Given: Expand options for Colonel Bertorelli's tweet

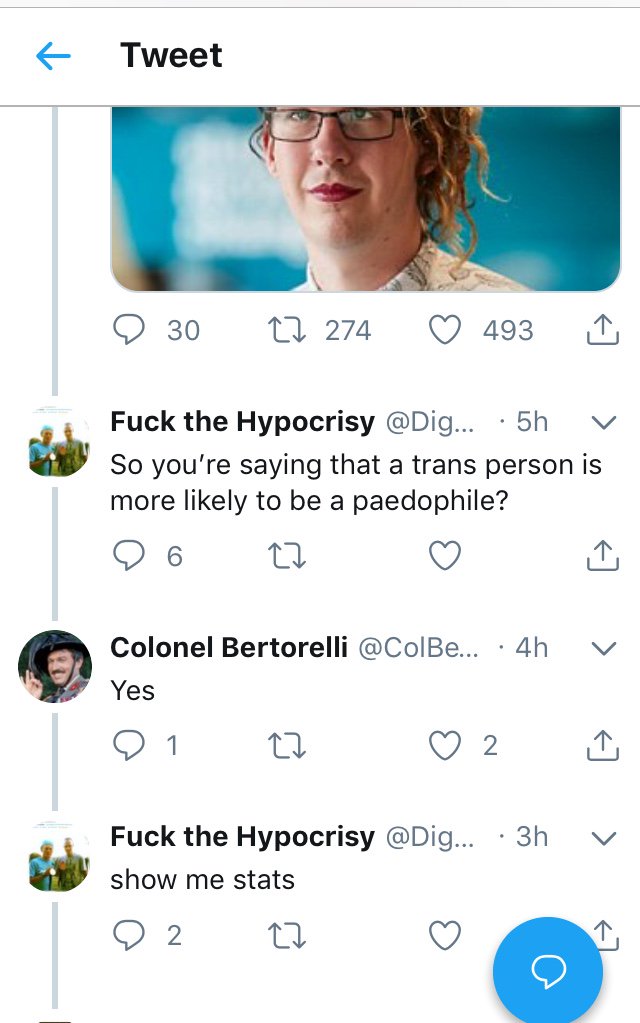Looking at the screenshot, I should point(603,648).
